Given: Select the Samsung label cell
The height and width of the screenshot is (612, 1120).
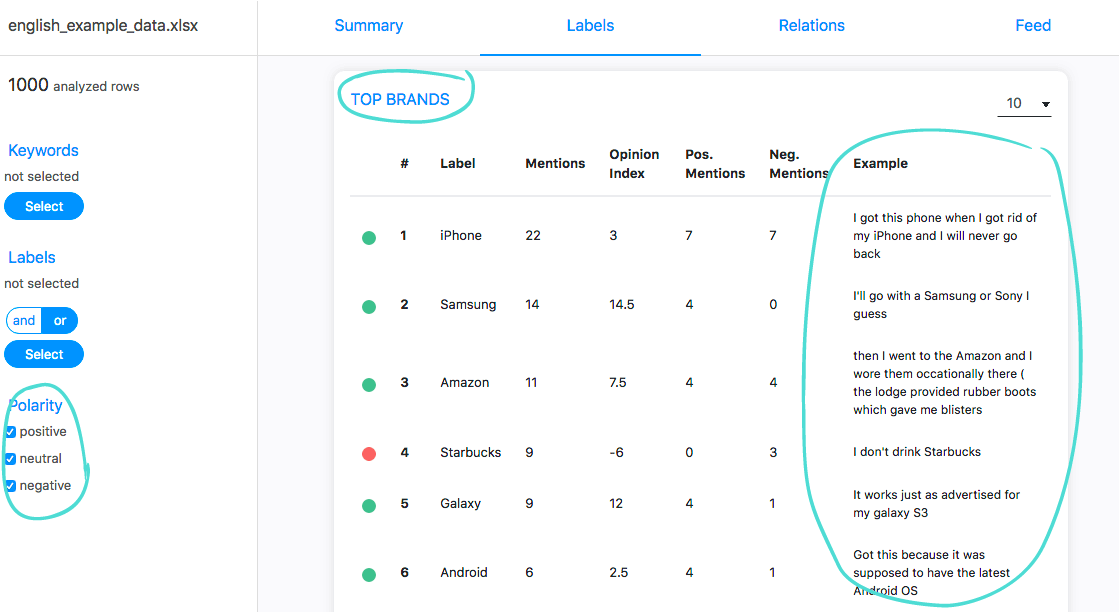Looking at the screenshot, I should pos(468,304).
